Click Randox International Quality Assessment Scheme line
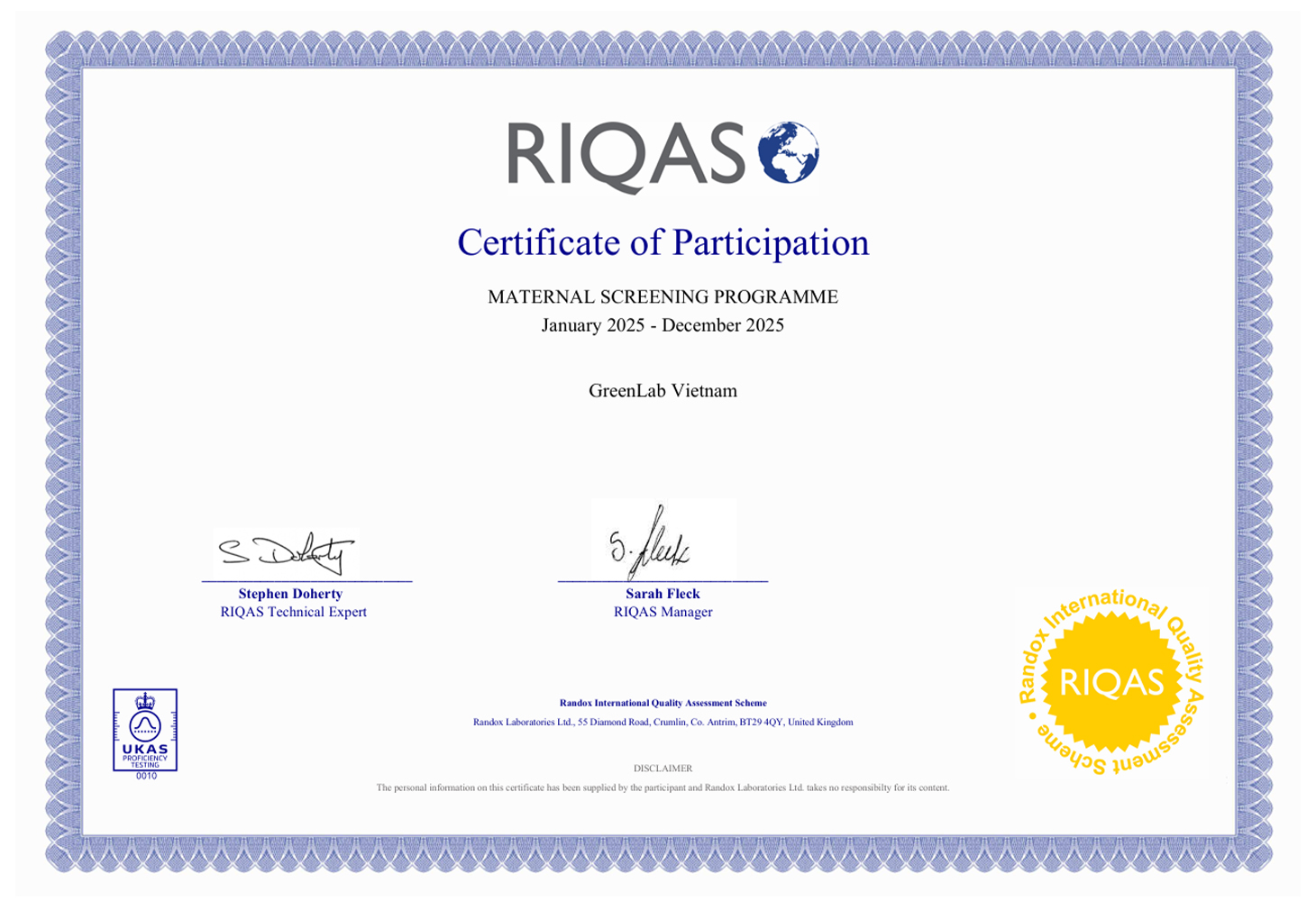 [663, 703]
